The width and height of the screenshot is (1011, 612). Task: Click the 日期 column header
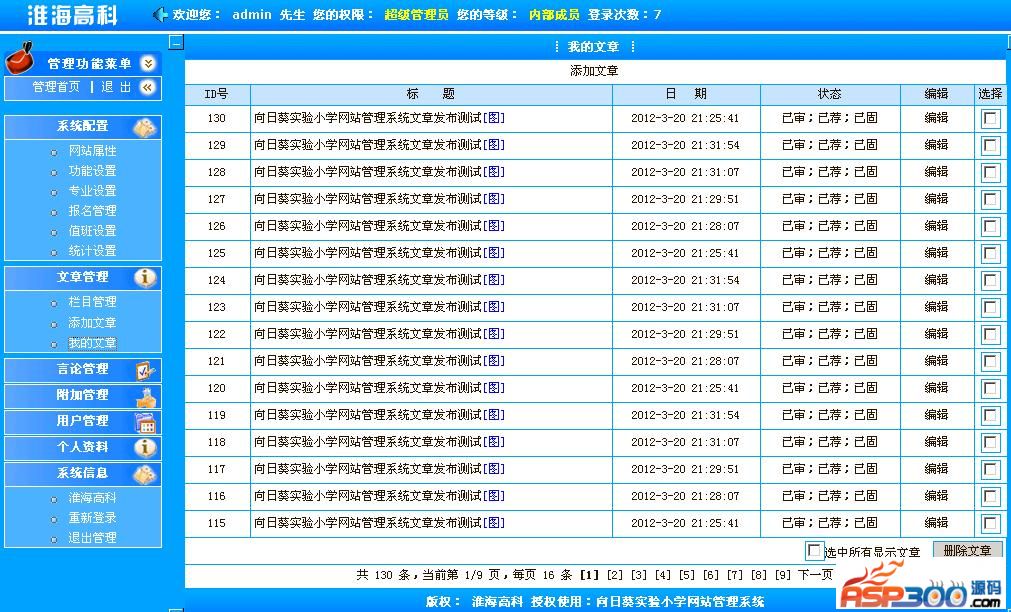pyautogui.click(x=686, y=94)
